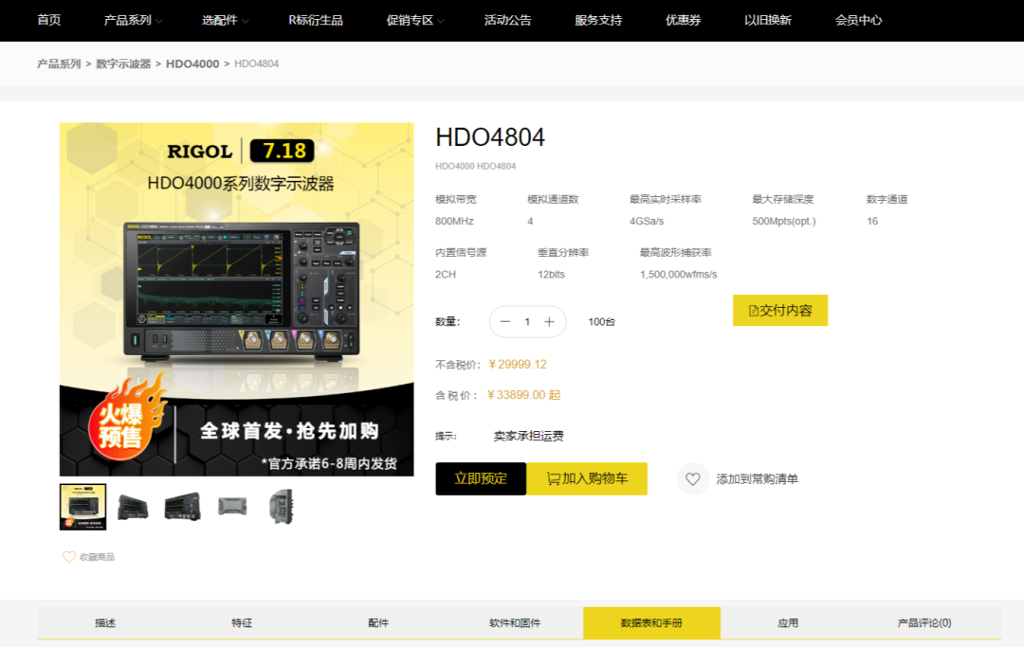
Task: Click the 500Mpts(opt.) memory depth value
Action: (784, 221)
